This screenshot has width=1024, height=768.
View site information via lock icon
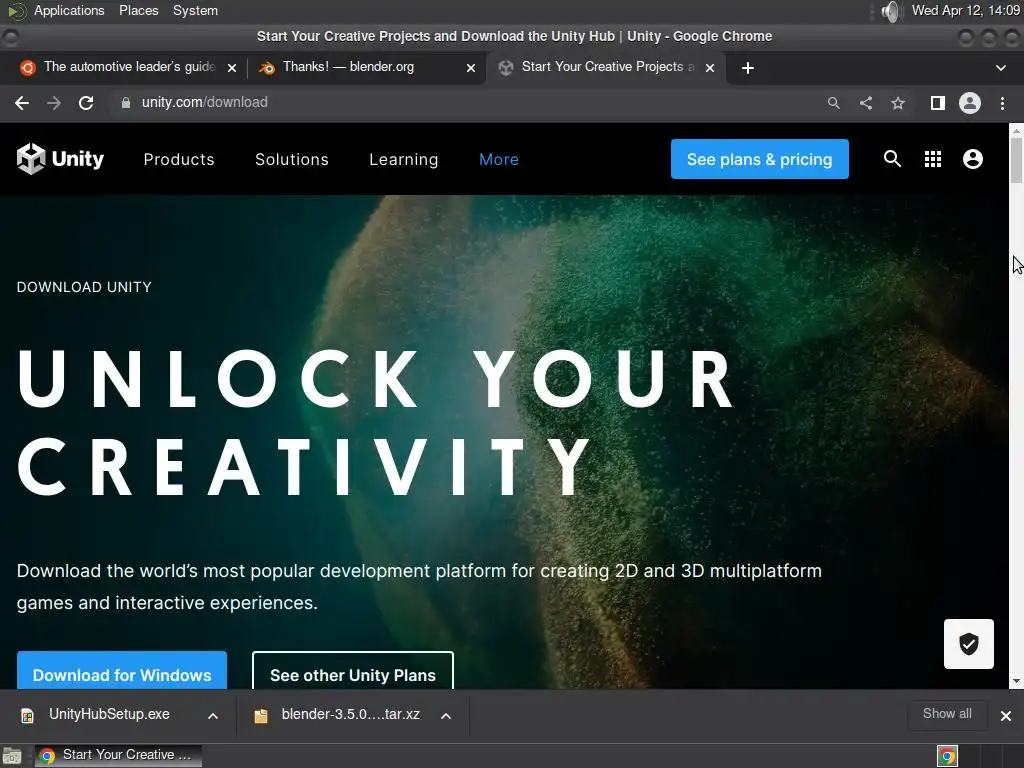pos(125,103)
